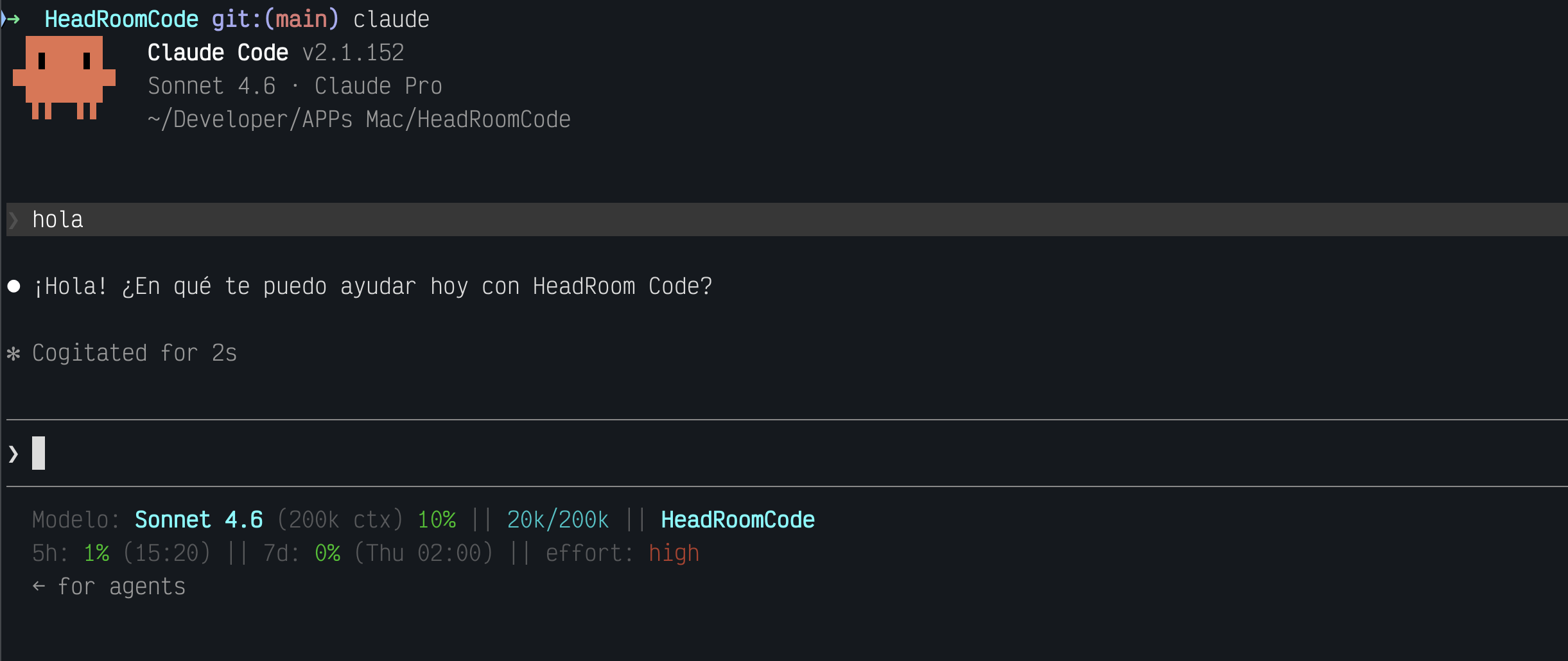Screen dimensions: 1568x661
Task: Click the 10% context usage indicator
Action: pos(437,519)
